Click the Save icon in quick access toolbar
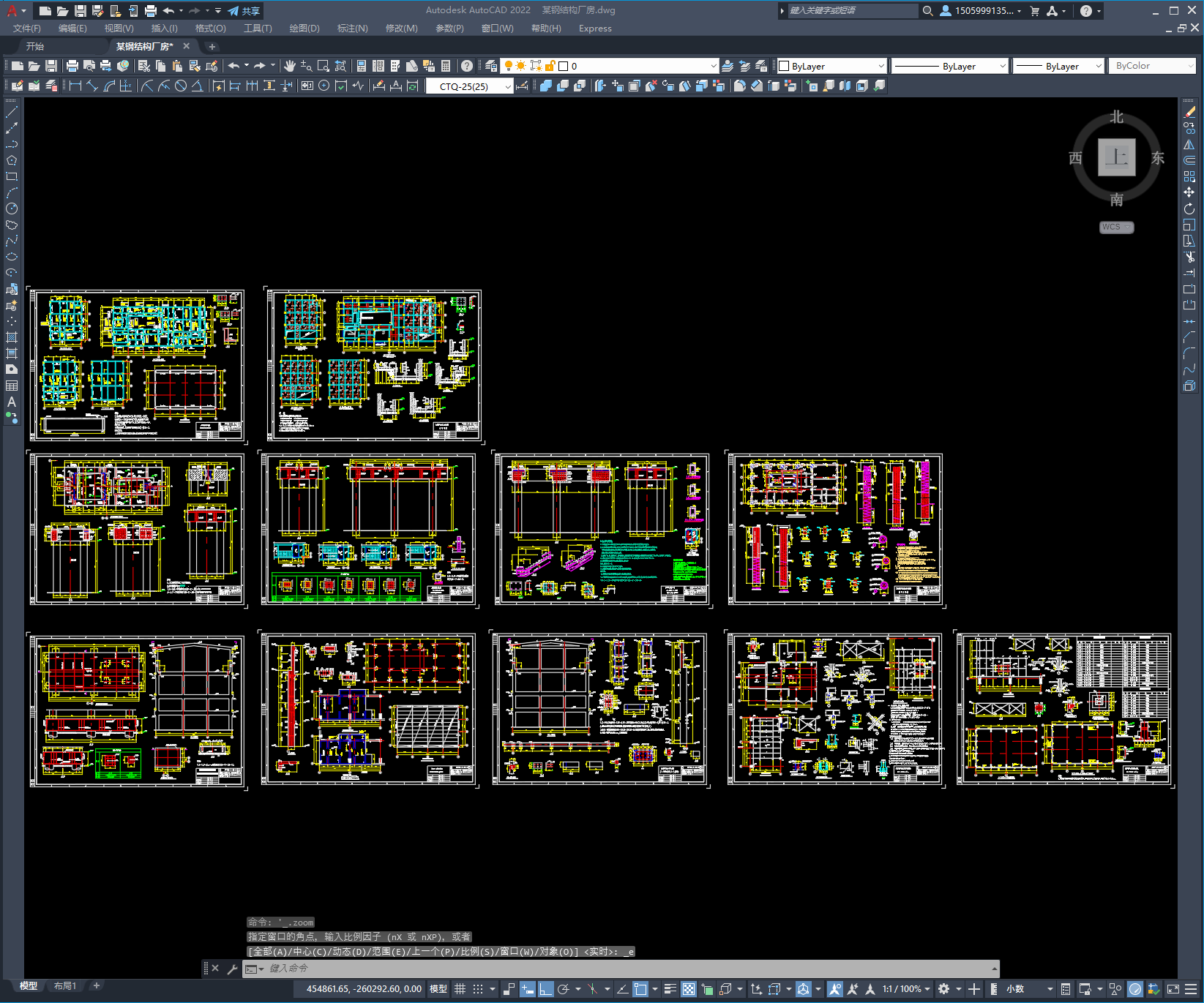The image size is (1204, 1003). (81, 11)
